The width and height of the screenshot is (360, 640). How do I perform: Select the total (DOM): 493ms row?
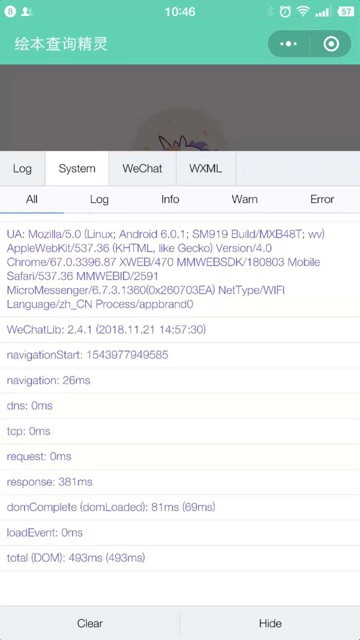coord(180,558)
